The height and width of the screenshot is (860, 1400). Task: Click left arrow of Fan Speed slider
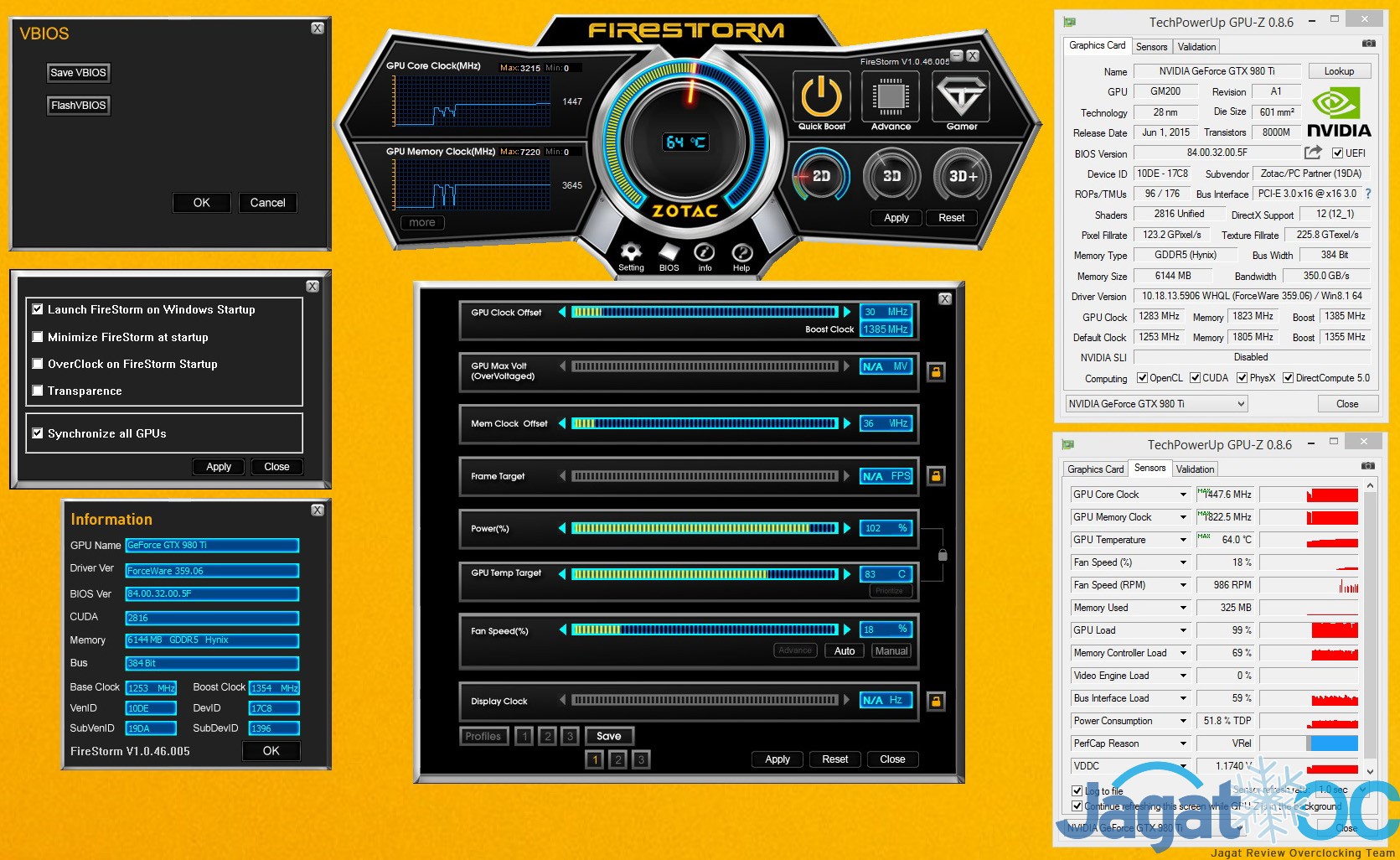[x=562, y=629]
